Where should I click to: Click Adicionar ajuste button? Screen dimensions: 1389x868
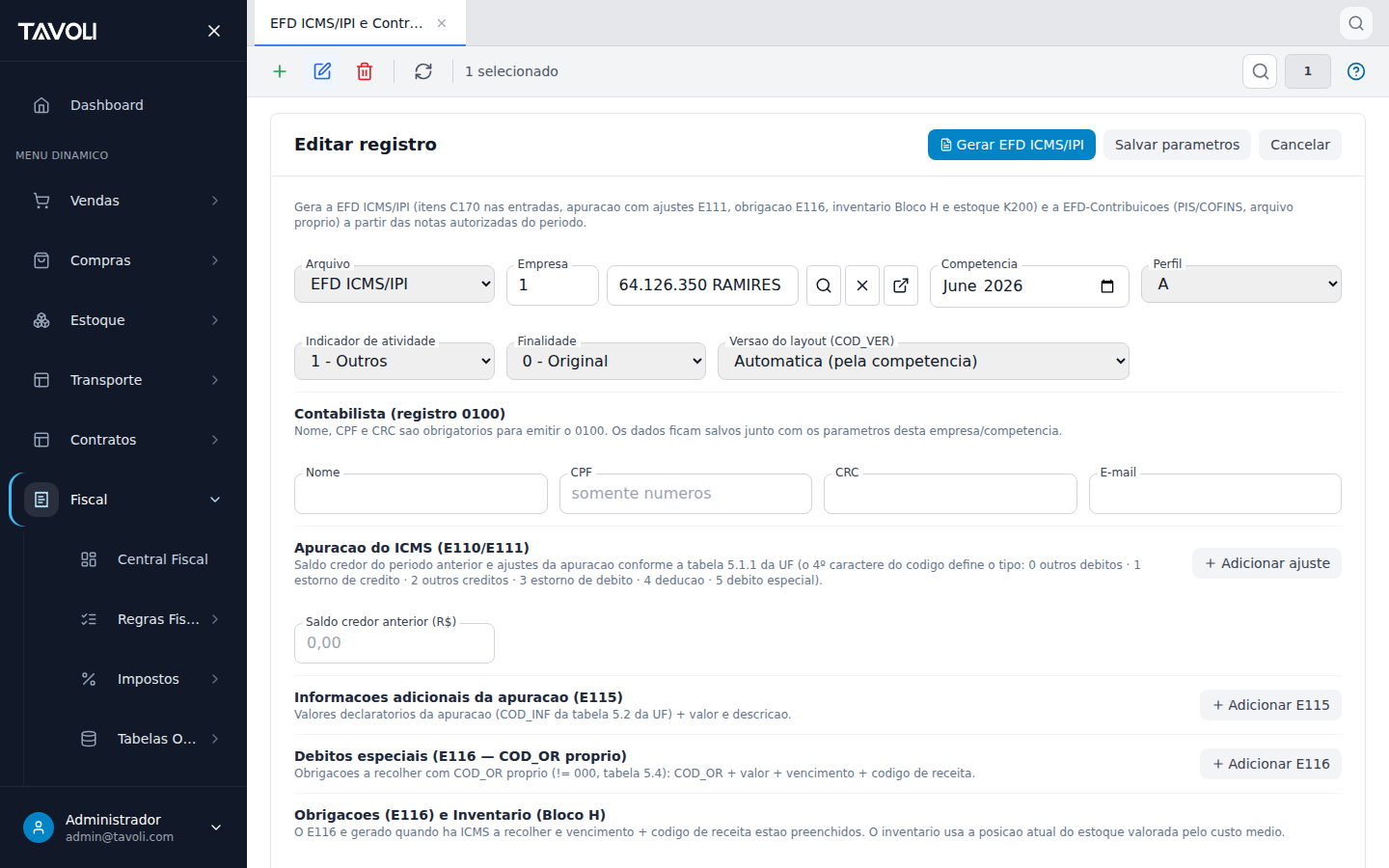1266,563
